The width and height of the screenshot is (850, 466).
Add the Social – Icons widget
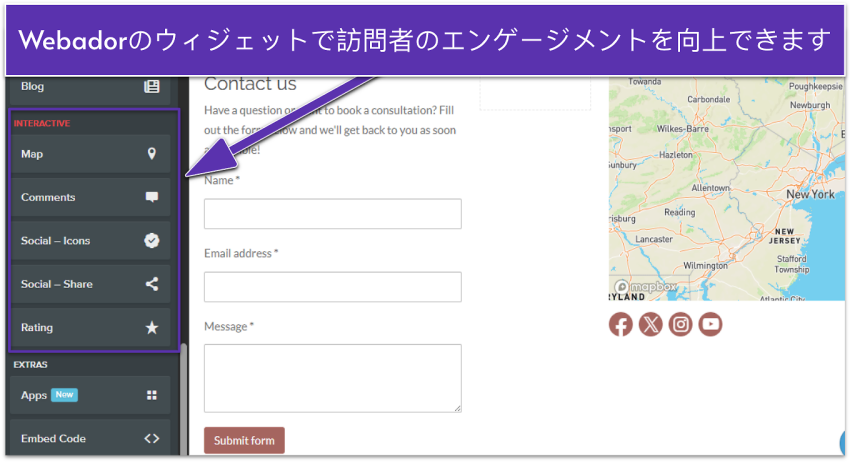90,241
